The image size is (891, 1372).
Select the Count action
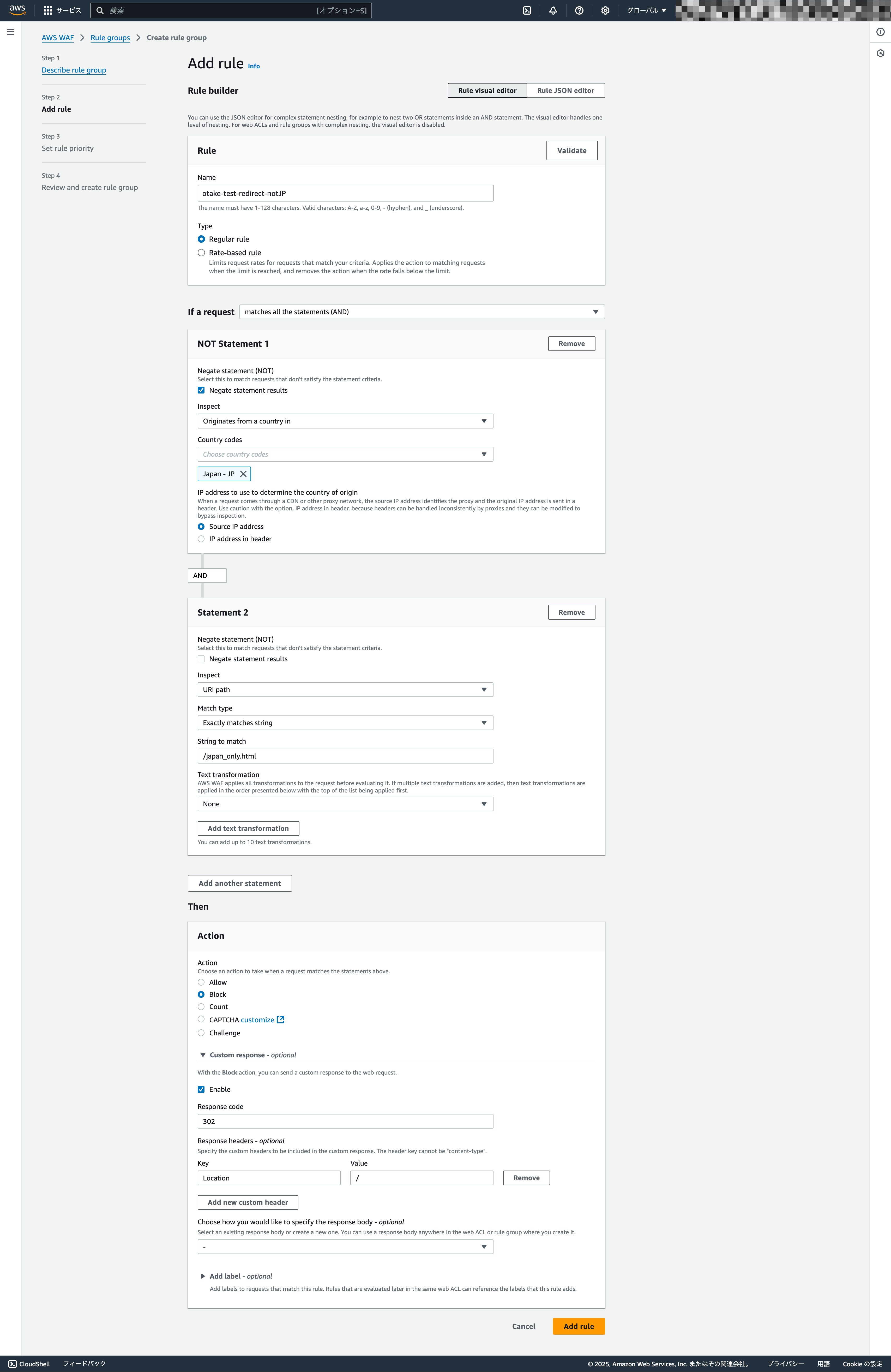click(x=201, y=1006)
